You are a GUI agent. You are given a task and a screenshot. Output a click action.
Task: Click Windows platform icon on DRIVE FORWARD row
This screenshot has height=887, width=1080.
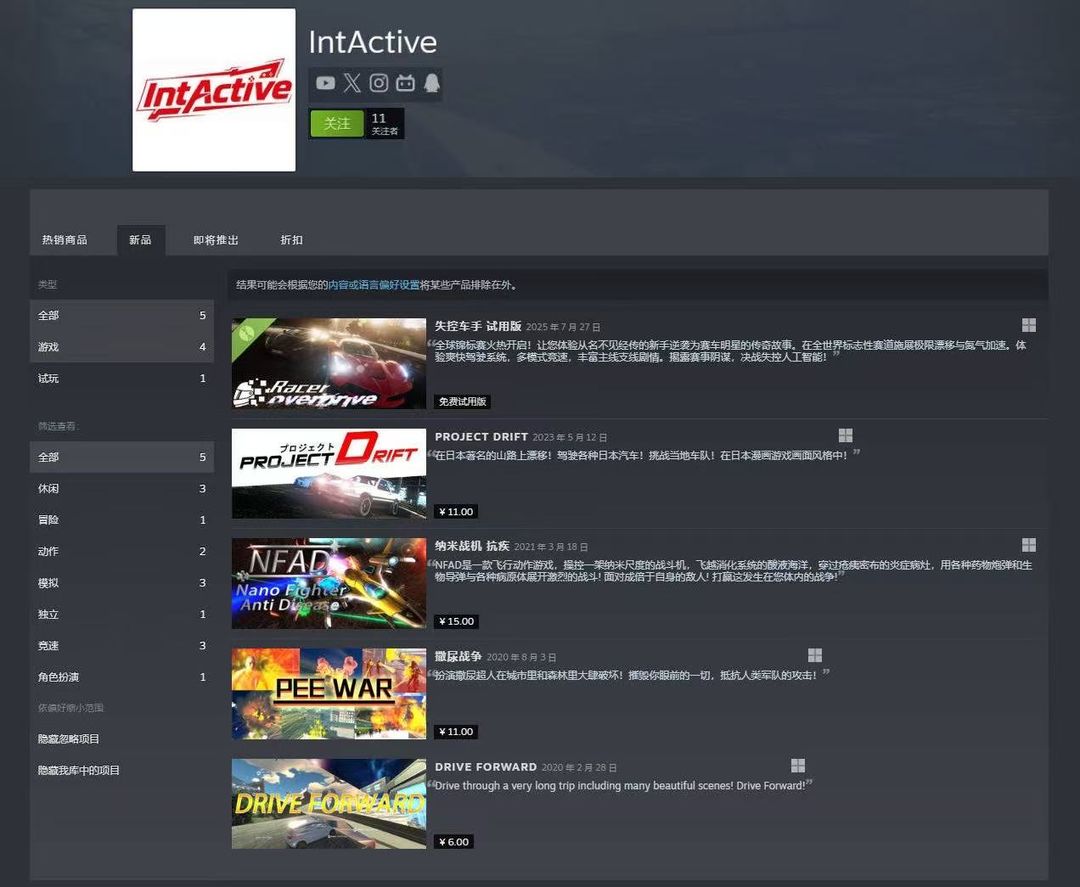pyautogui.click(x=798, y=766)
